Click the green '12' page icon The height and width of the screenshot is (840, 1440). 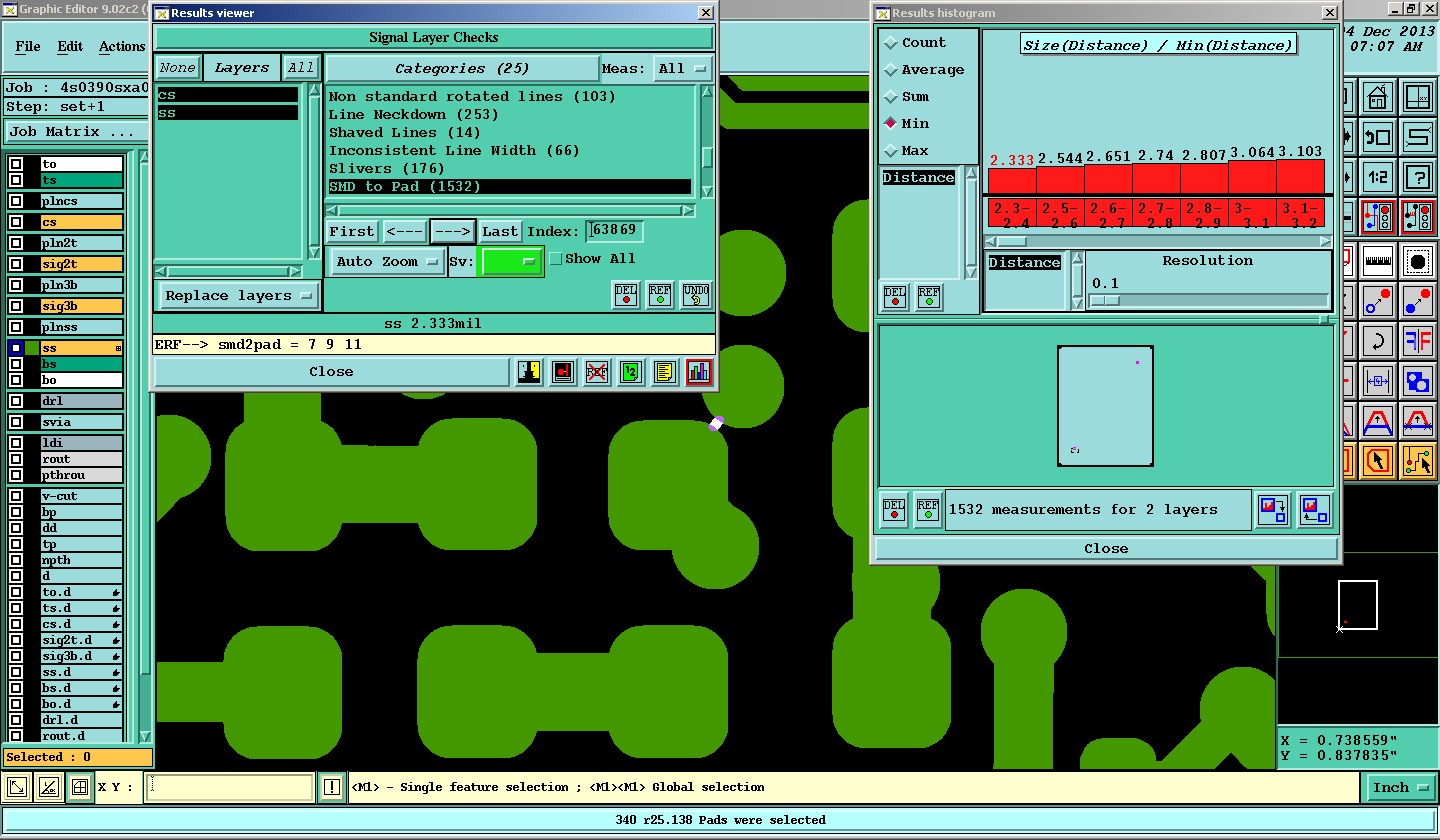[630, 372]
